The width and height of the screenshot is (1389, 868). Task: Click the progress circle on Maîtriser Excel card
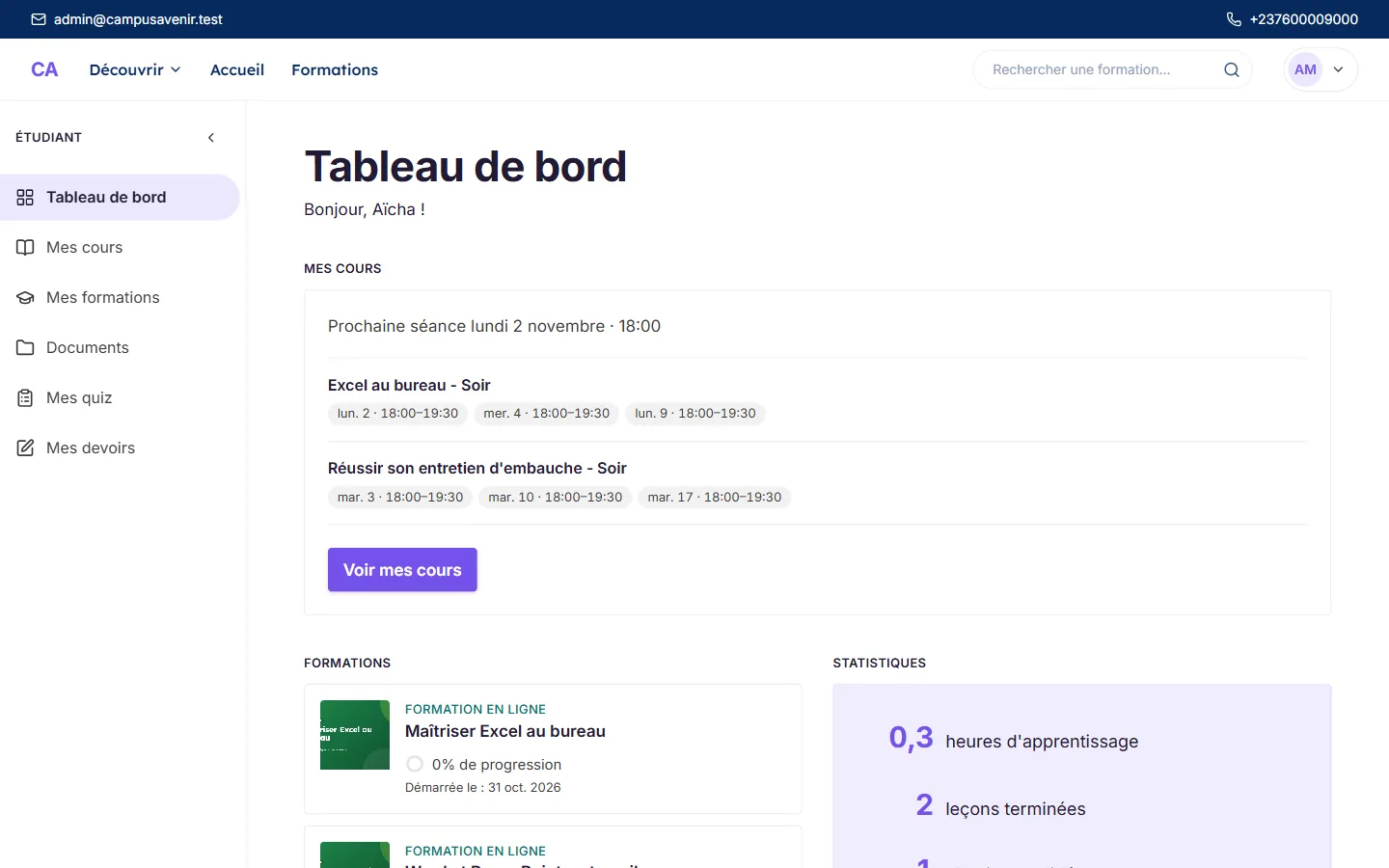(415, 764)
